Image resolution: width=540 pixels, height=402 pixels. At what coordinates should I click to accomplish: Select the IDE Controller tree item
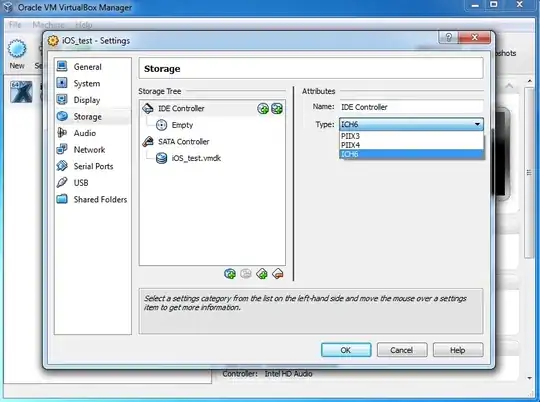click(212, 109)
